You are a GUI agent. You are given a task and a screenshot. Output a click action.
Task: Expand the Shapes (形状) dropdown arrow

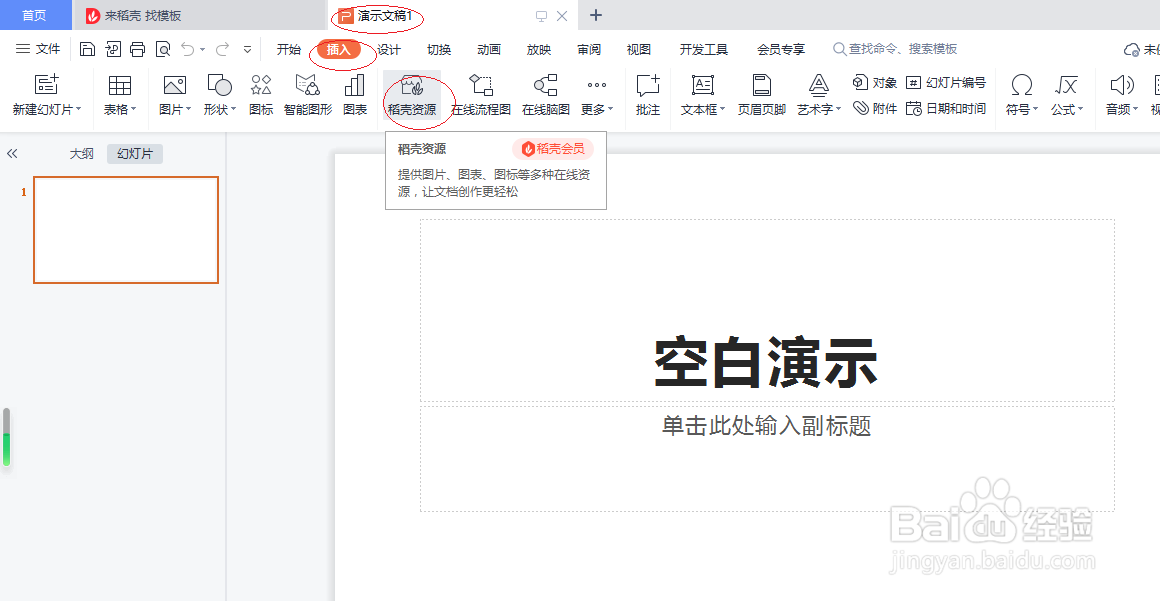(234, 110)
